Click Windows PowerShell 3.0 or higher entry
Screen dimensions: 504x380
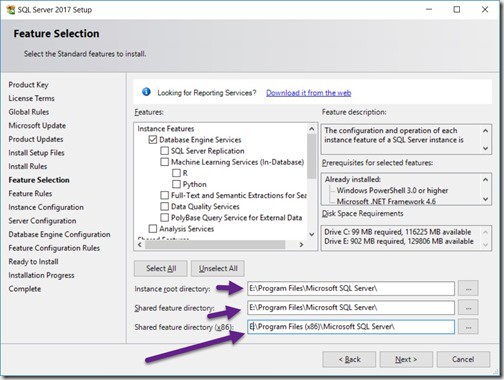pos(392,190)
